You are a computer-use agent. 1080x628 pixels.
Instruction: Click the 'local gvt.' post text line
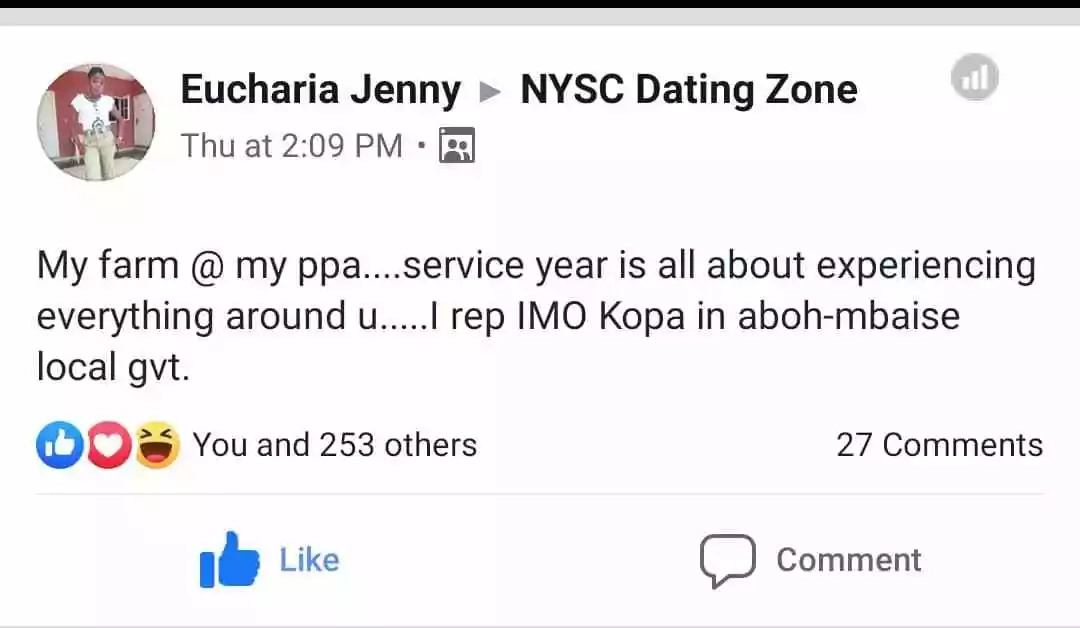click(113, 367)
